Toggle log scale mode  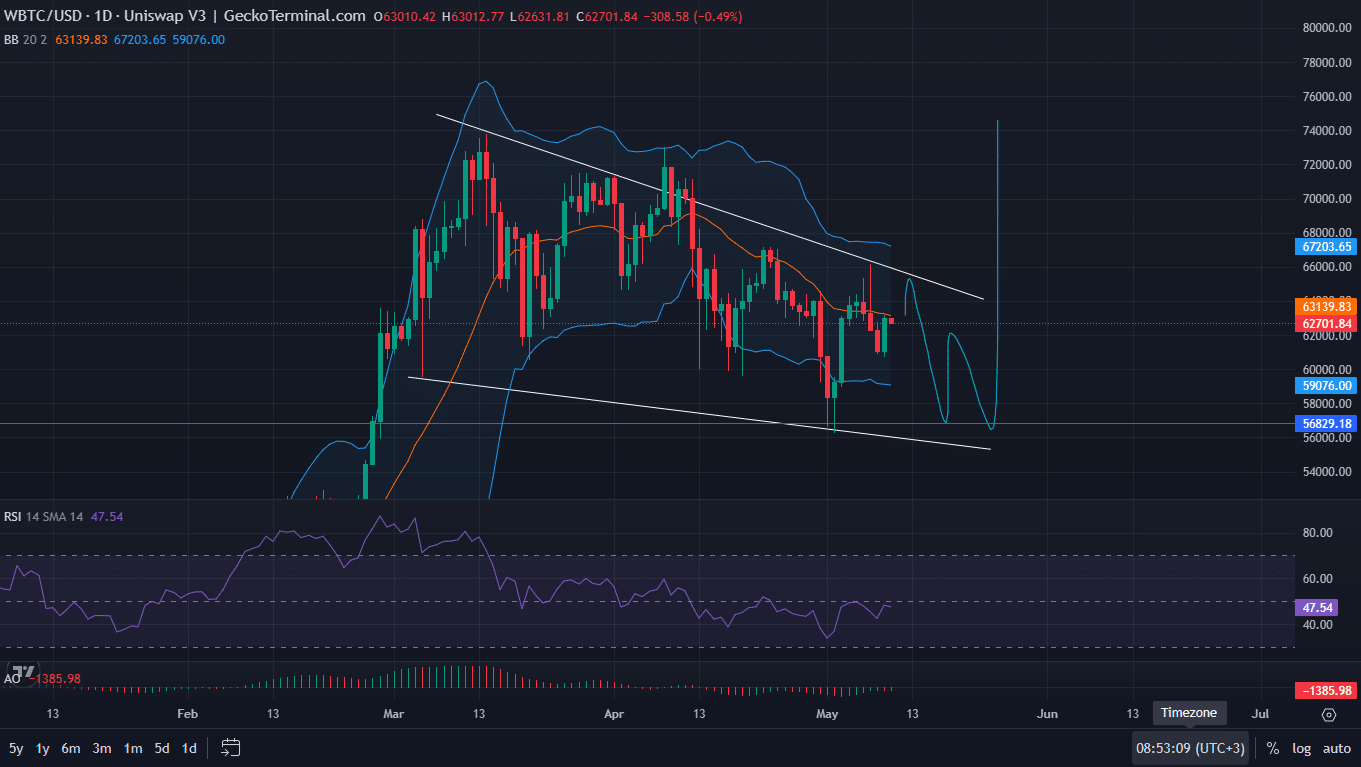coord(1301,748)
